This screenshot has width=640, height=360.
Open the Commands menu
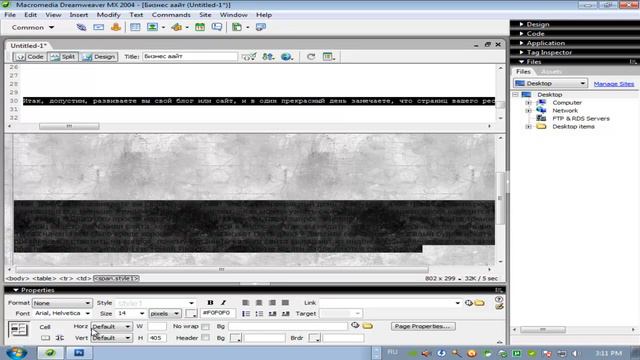coord(171,15)
